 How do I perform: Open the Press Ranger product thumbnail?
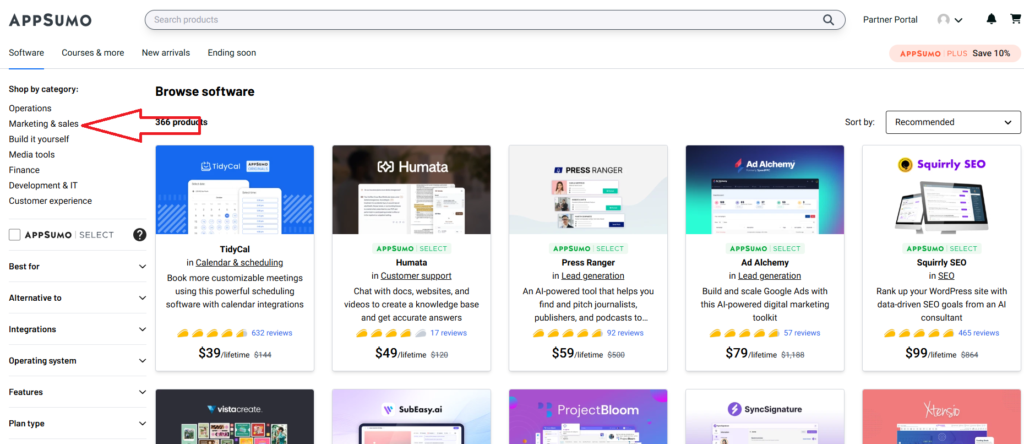click(588, 189)
